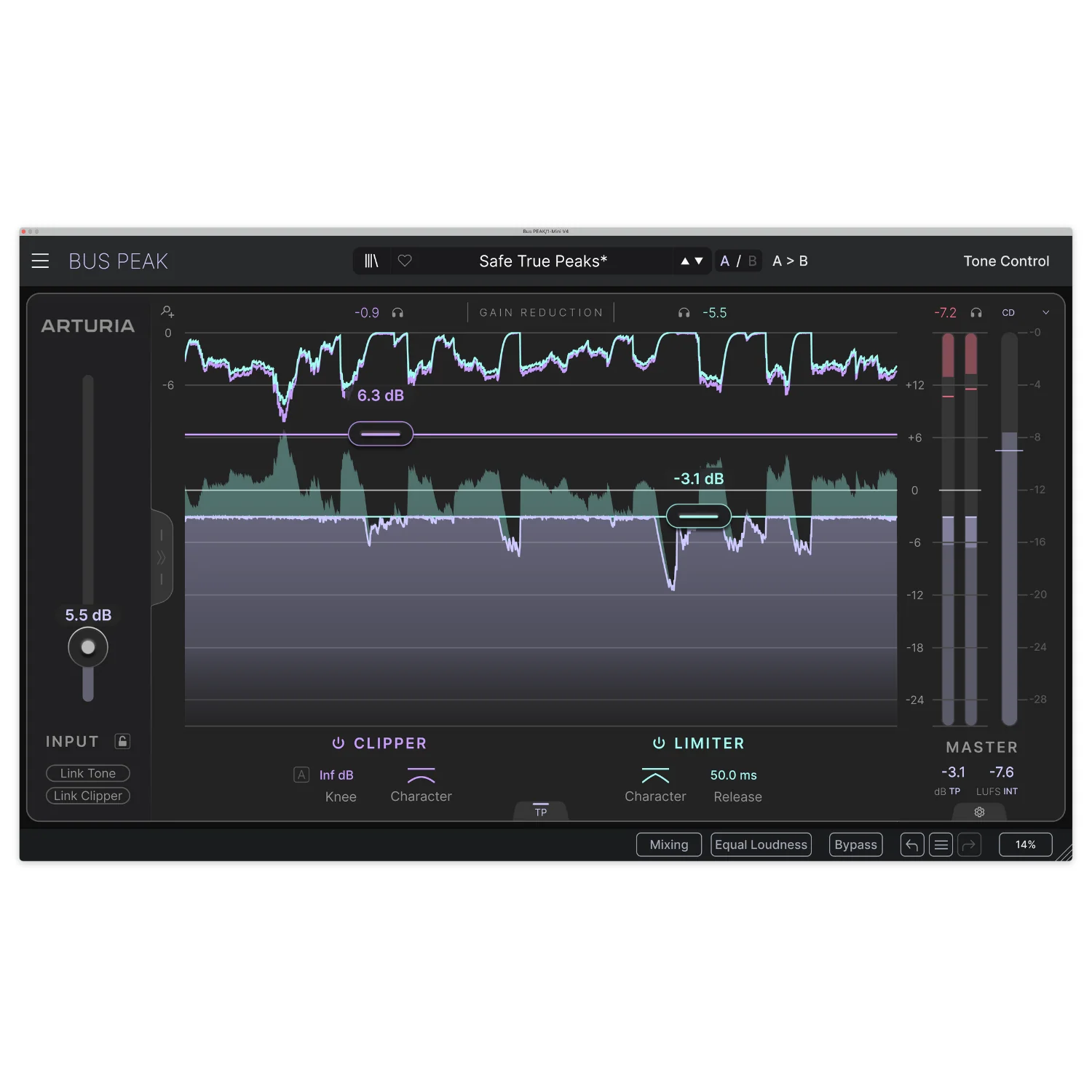Open master meter settings gear
This screenshot has width=1092, height=1092.
979,812
